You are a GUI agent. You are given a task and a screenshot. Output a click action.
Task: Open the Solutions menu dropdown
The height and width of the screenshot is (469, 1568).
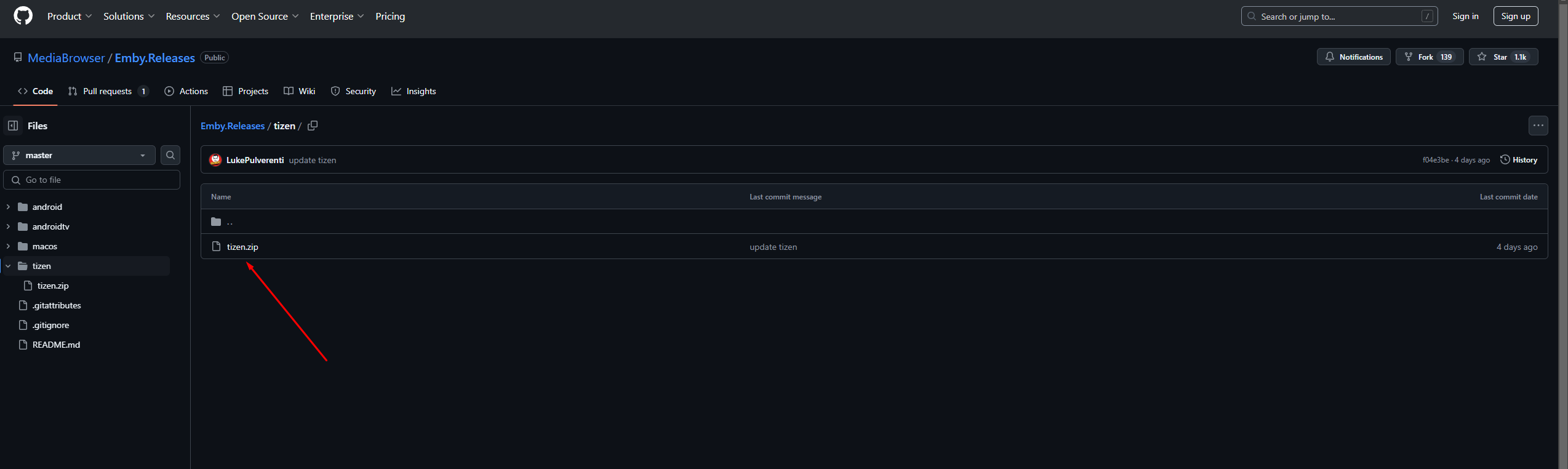click(129, 16)
